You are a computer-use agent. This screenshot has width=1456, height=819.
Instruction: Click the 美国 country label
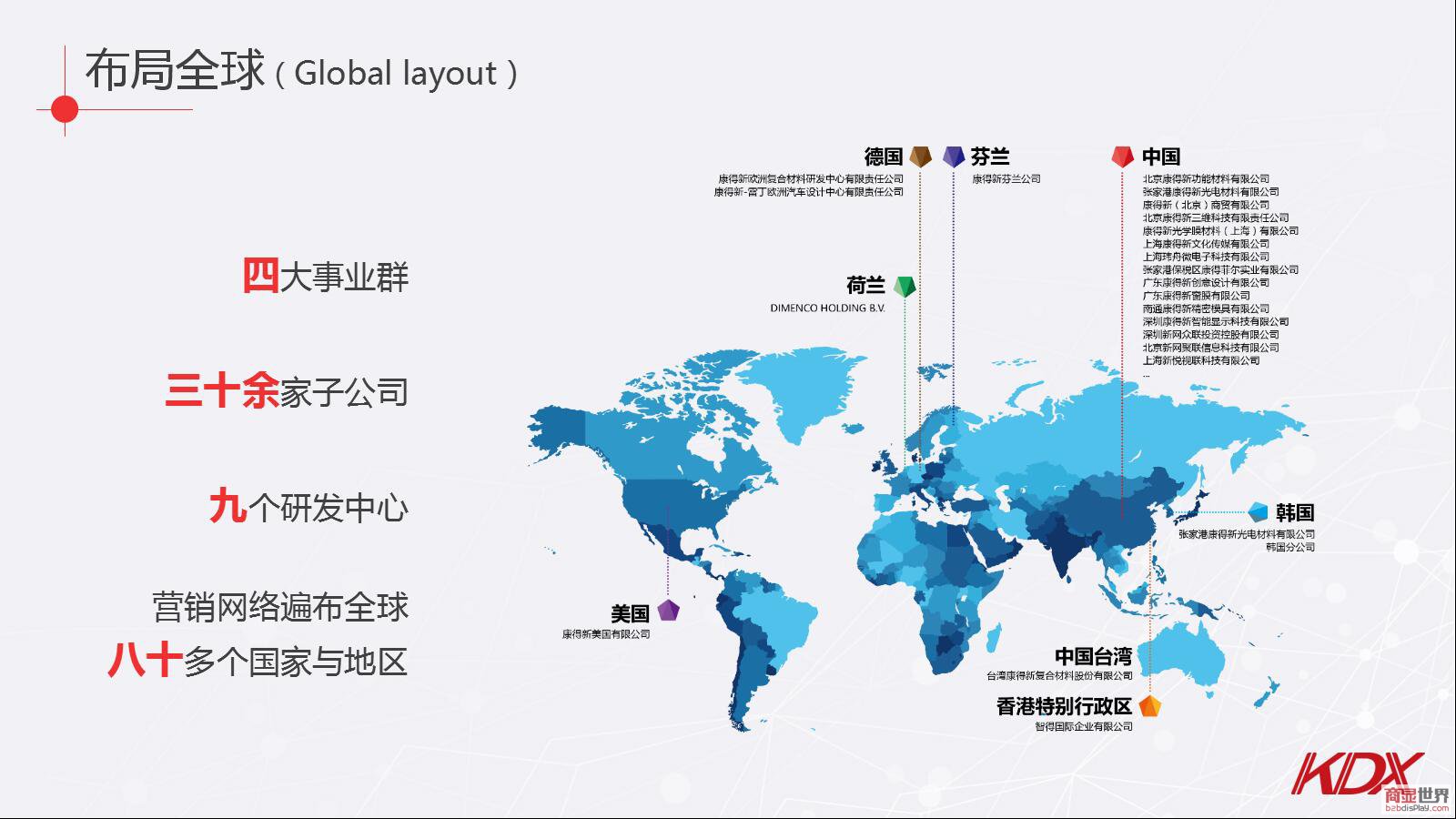(630, 613)
